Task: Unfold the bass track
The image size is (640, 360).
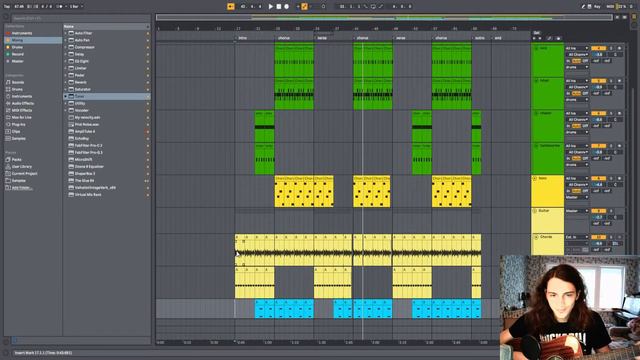Action: point(535,178)
